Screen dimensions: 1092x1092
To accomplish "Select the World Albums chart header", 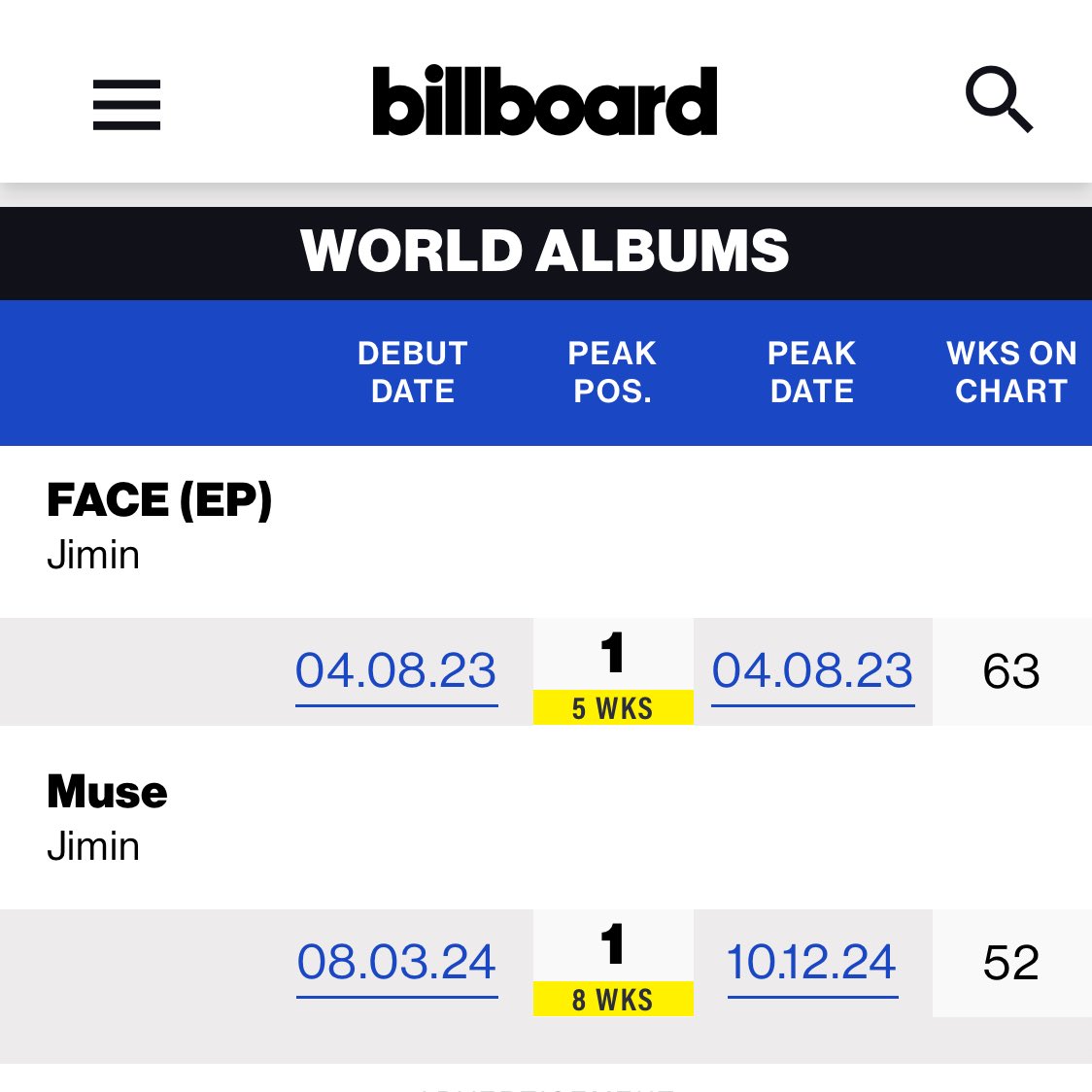I will pos(545,251).
